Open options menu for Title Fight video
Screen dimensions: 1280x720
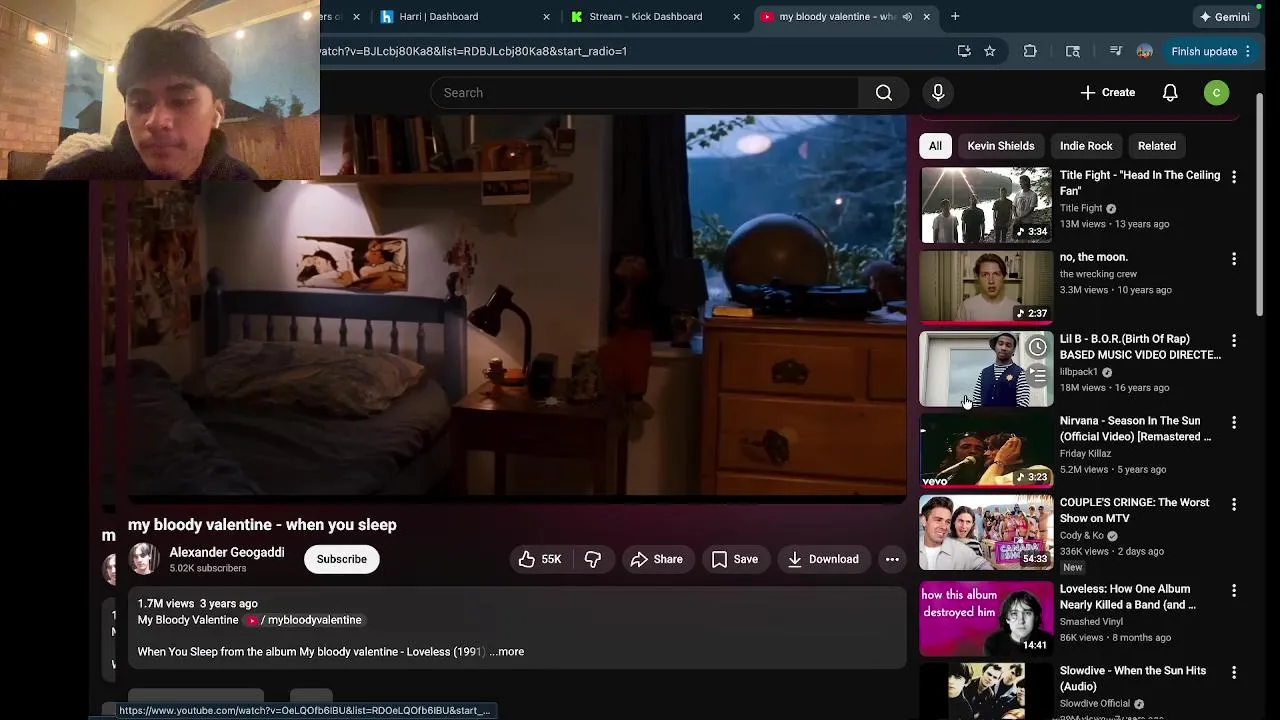tap(1234, 177)
